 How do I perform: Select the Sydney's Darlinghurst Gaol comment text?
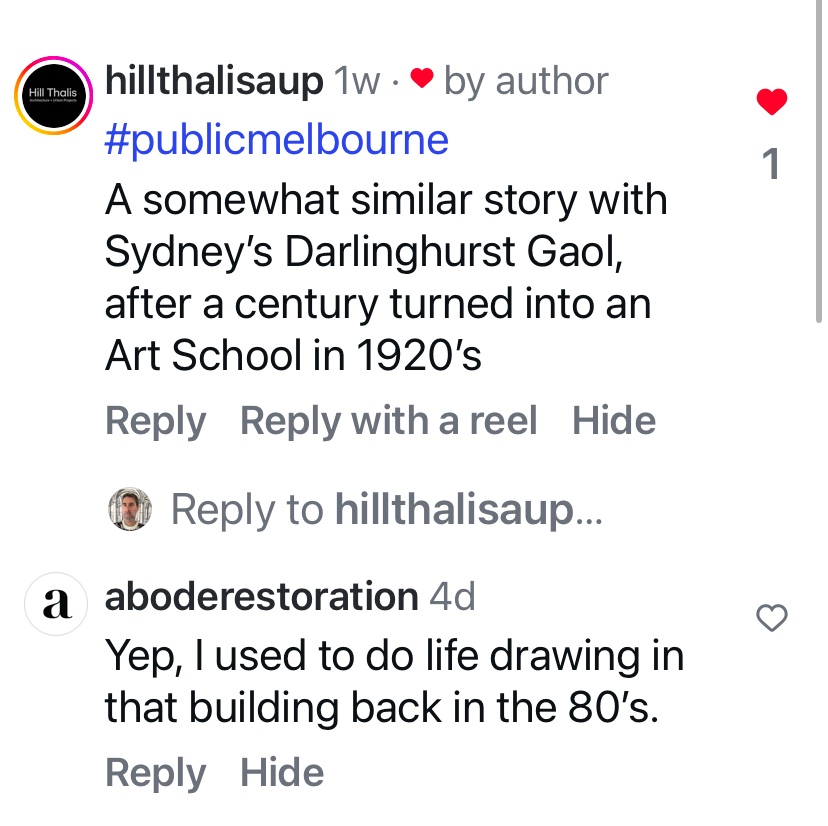[385, 278]
